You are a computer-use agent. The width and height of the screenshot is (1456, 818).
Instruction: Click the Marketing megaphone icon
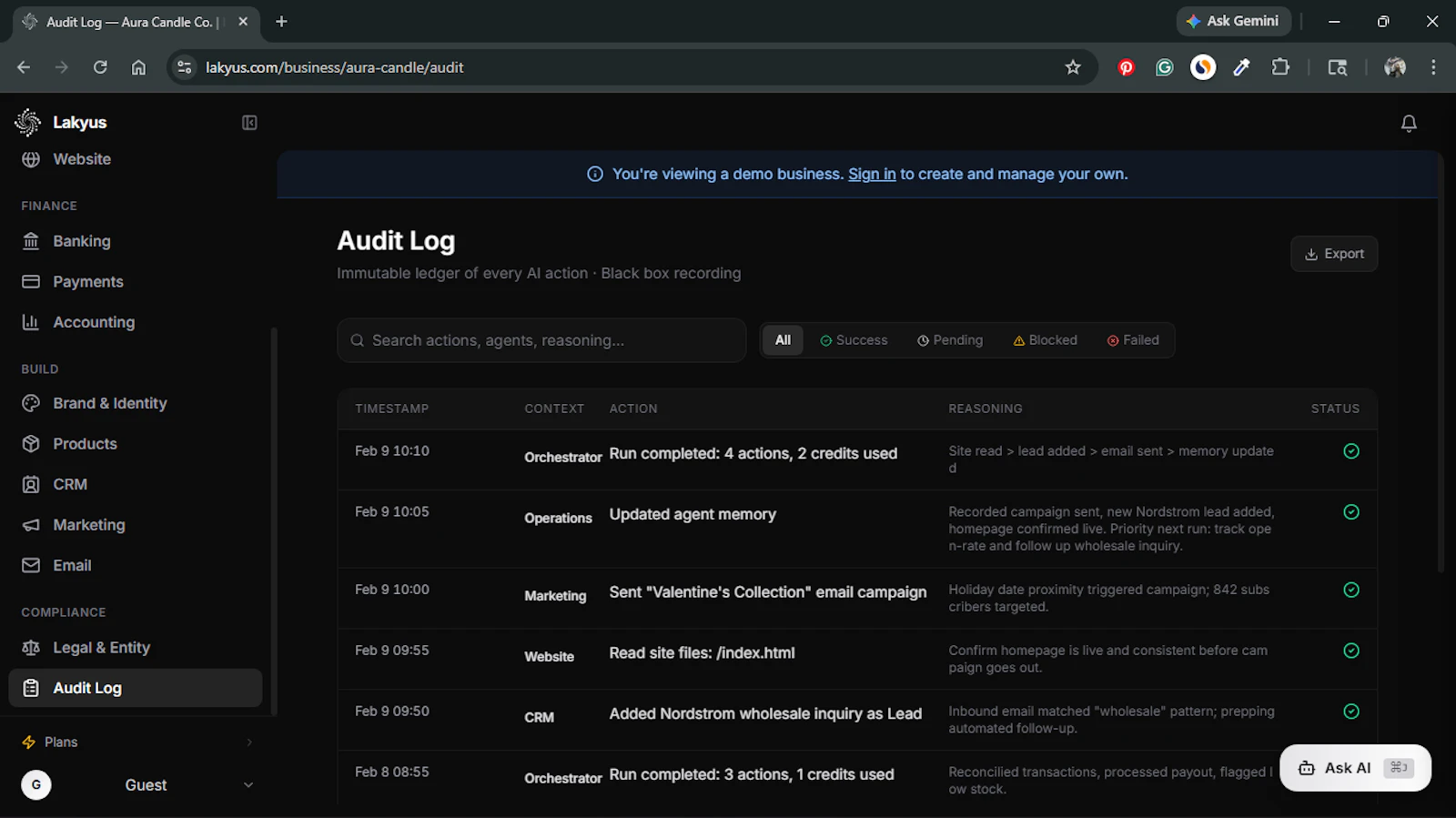[31, 525]
